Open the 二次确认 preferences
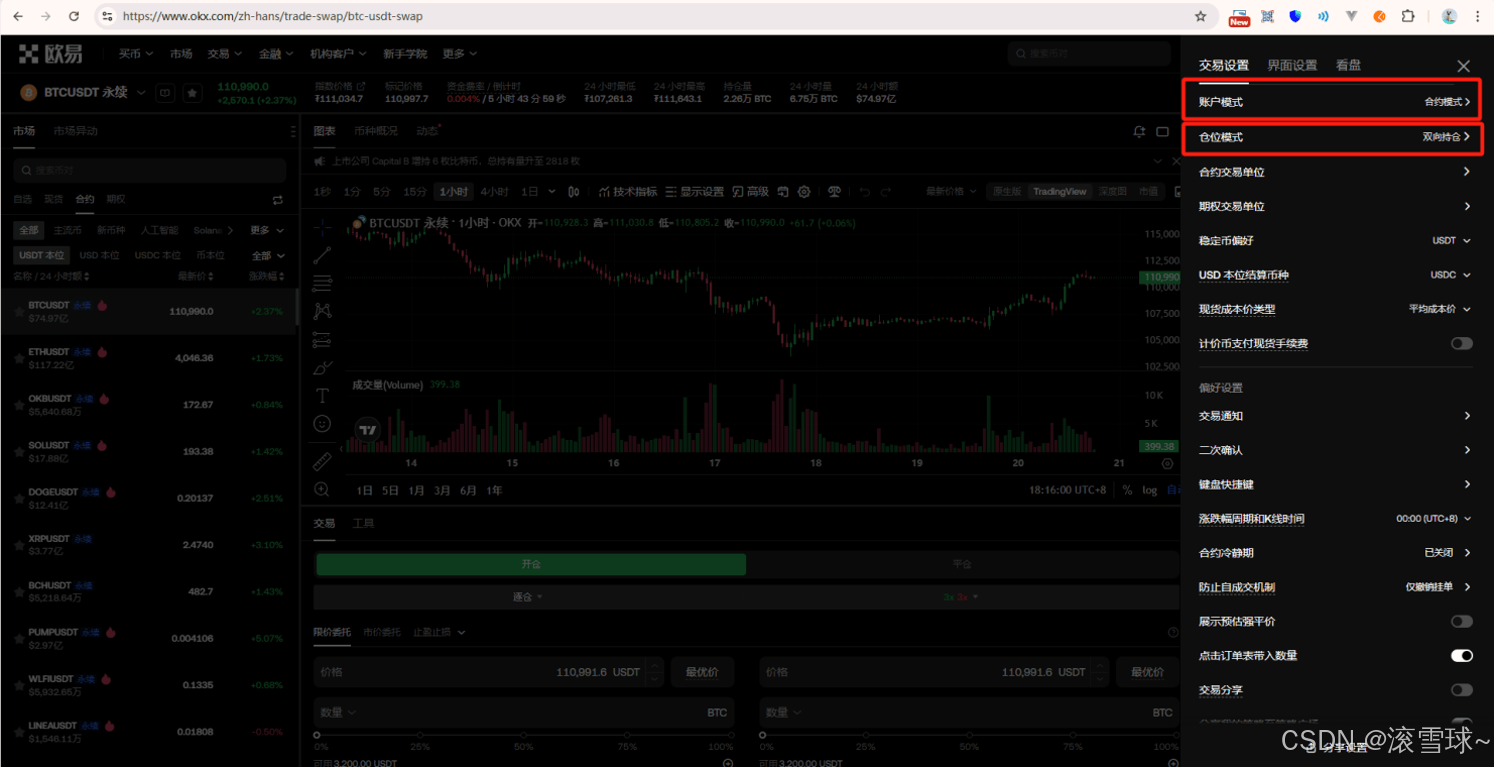Image resolution: width=1495 pixels, height=767 pixels. 1334,450
